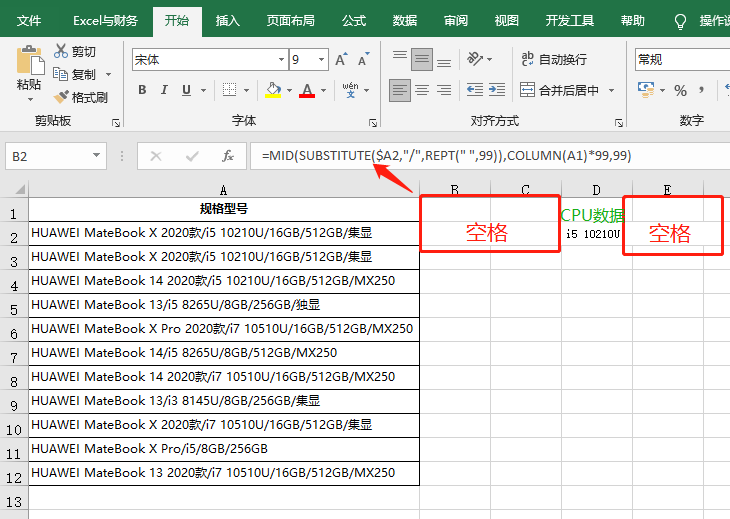The width and height of the screenshot is (730, 519).
Task: Align text right
Action: pyautogui.click(x=444, y=90)
